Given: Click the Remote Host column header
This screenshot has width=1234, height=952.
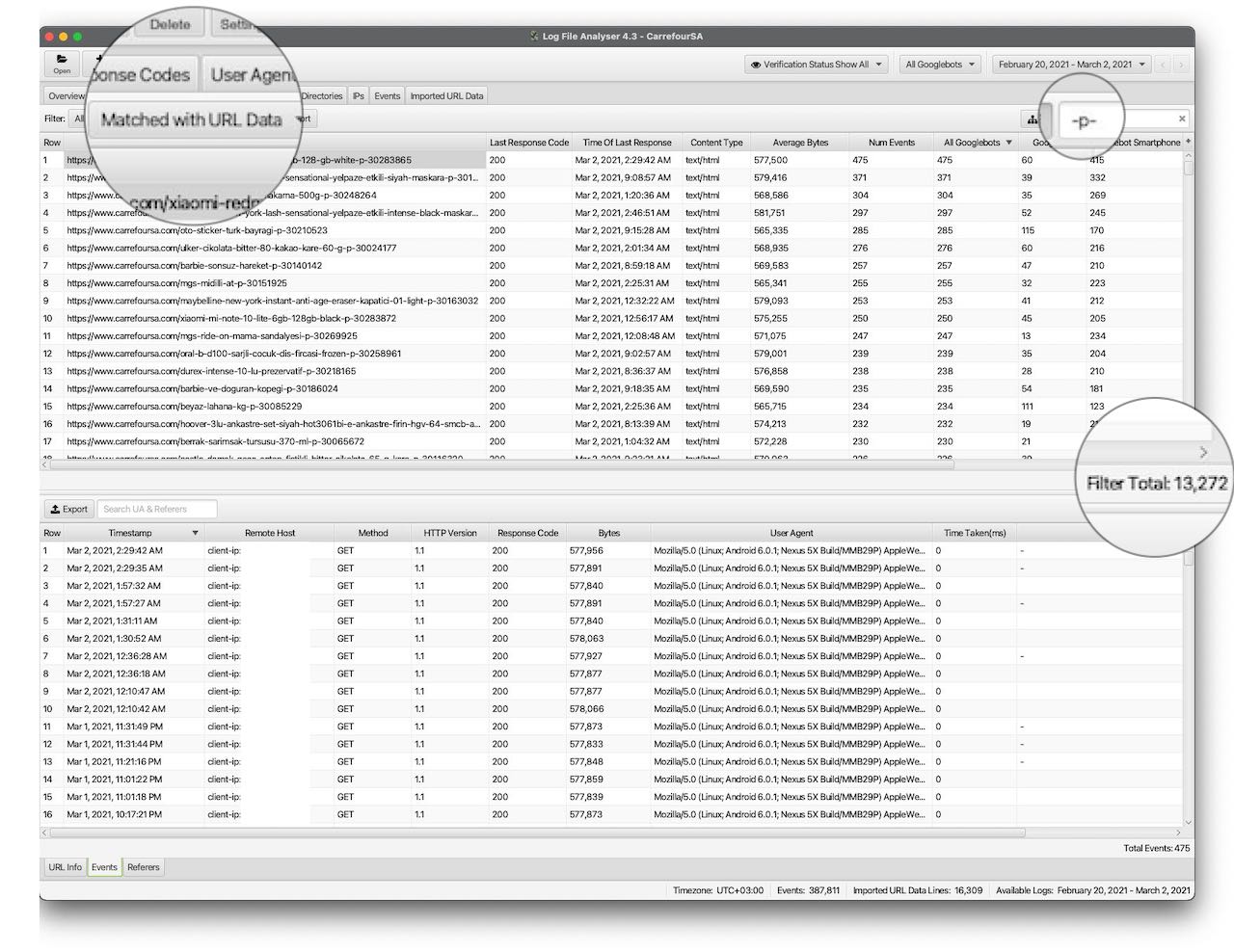Looking at the screenshot, I should 270,533.
